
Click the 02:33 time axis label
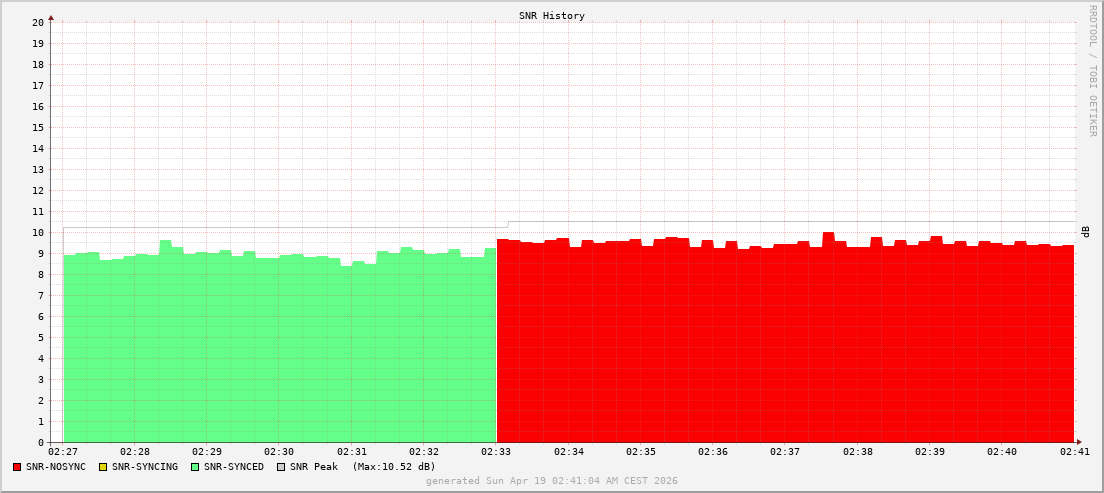point(497,452)
